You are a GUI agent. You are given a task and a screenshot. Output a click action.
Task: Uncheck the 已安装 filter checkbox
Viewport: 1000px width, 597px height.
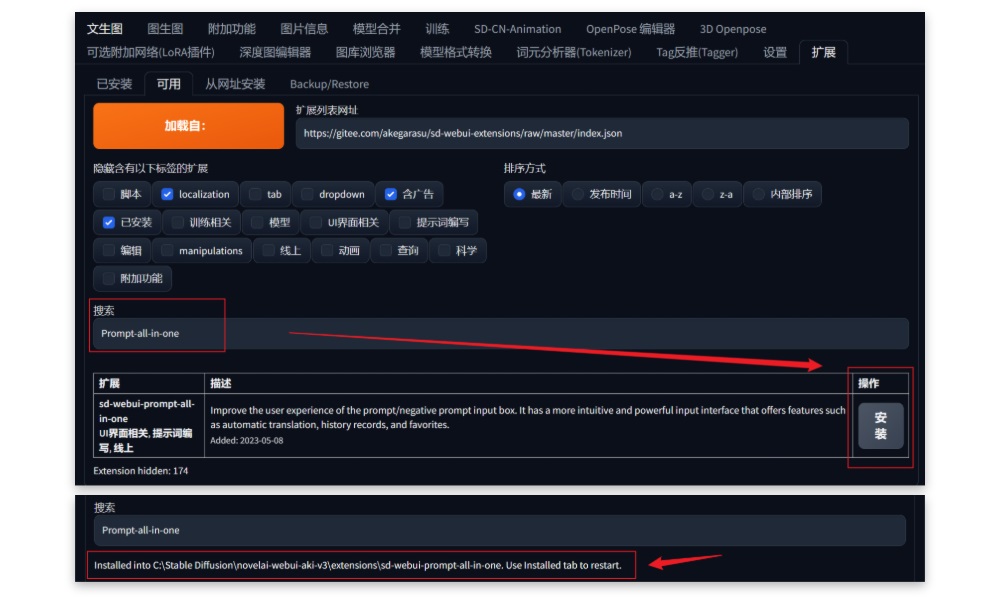pos(109,222)
